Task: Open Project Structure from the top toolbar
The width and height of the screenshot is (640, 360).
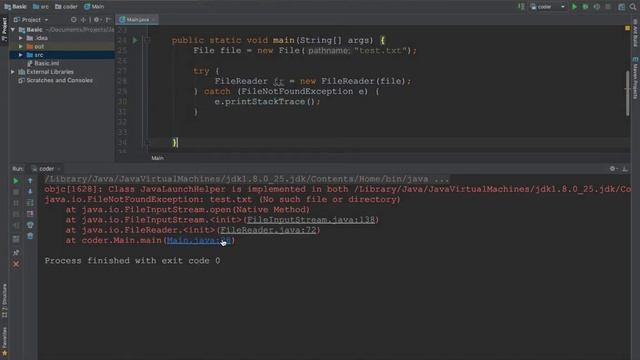Action: click(x=621, y=7)
